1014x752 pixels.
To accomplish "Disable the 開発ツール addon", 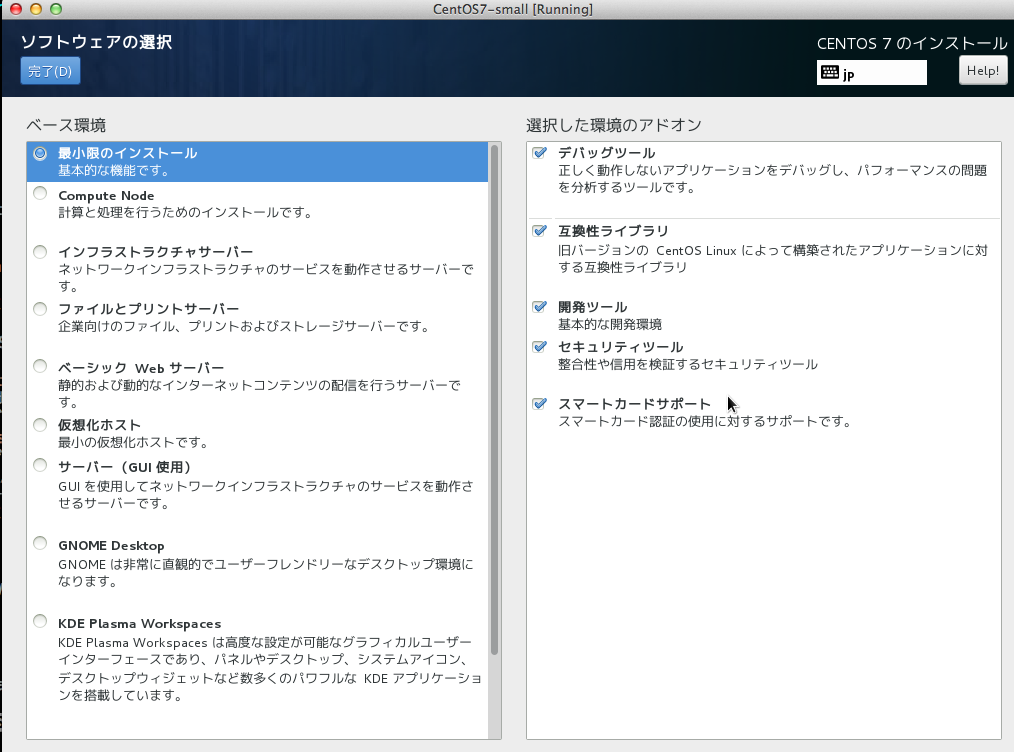I will click(540, 307).
